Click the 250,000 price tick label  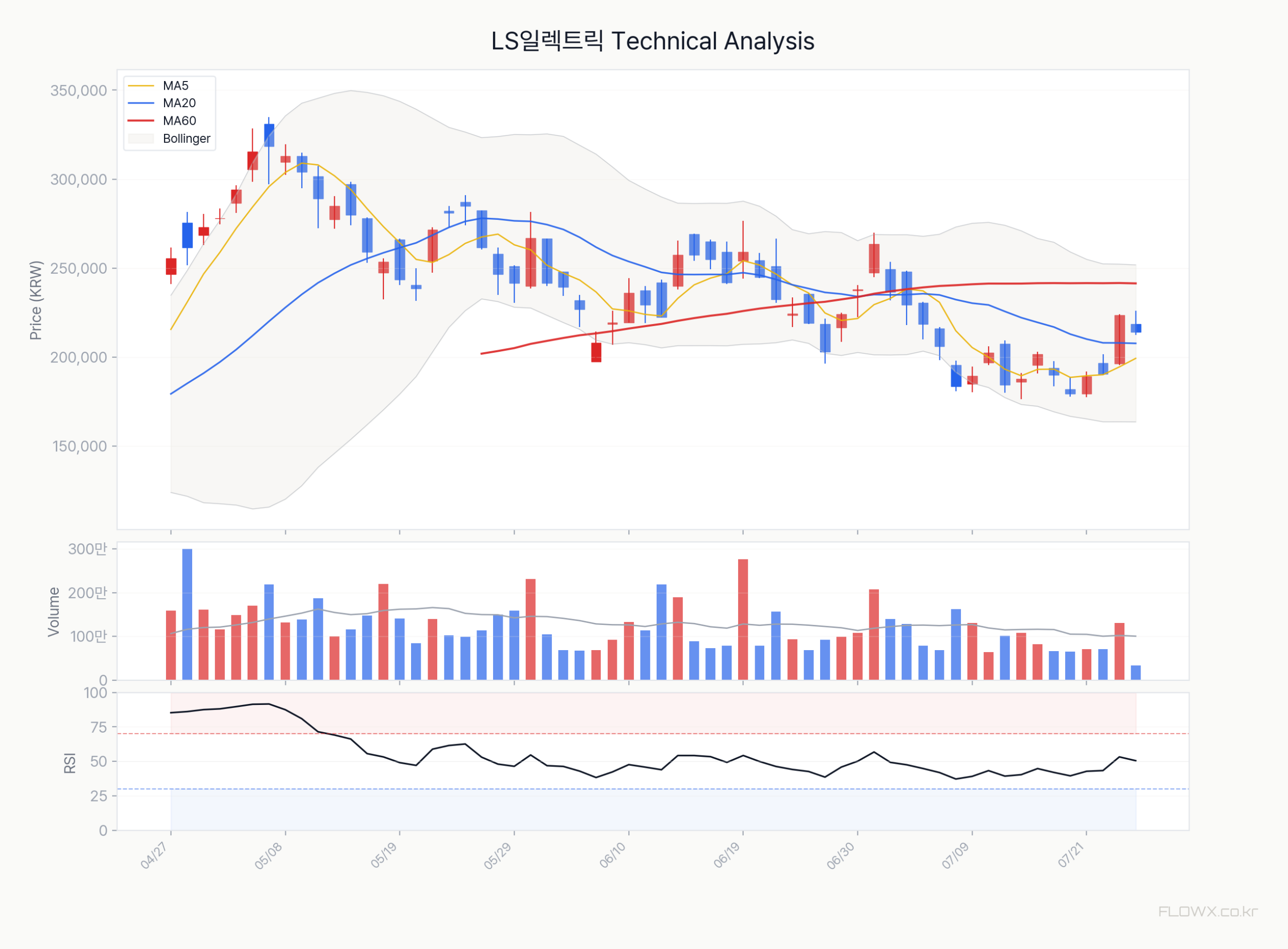click(78, 268)
